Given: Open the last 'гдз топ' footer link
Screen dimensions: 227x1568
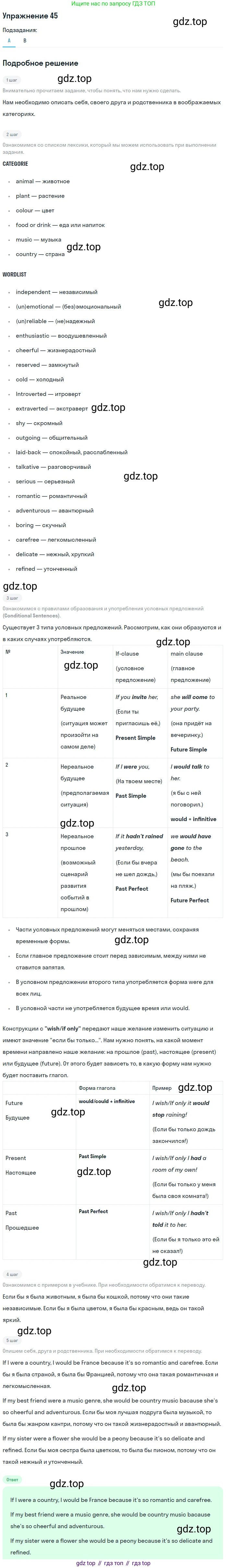Looking at the screenshot, I should 141,1562.
